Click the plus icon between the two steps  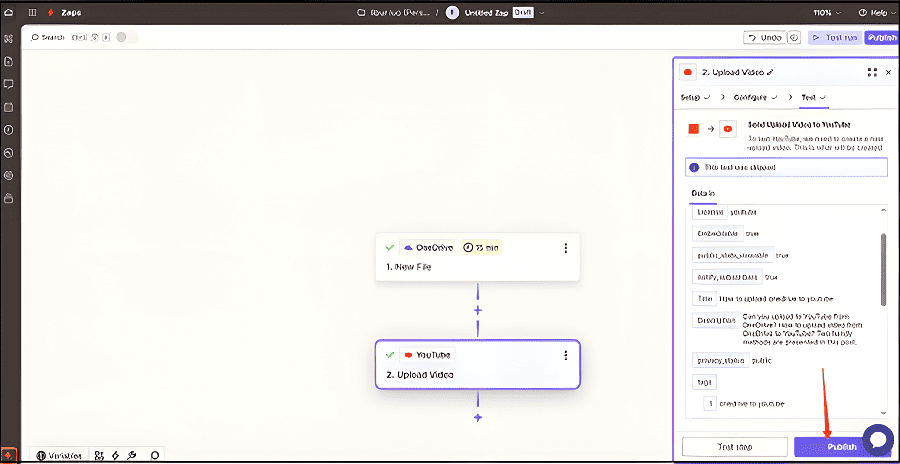click(478, 311)
